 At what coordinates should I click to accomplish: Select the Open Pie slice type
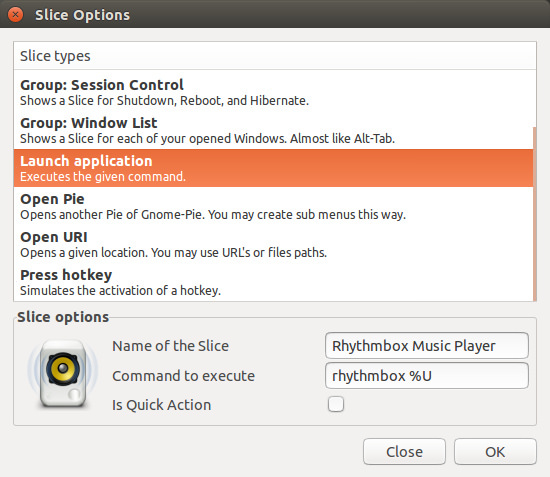(273, 206)
